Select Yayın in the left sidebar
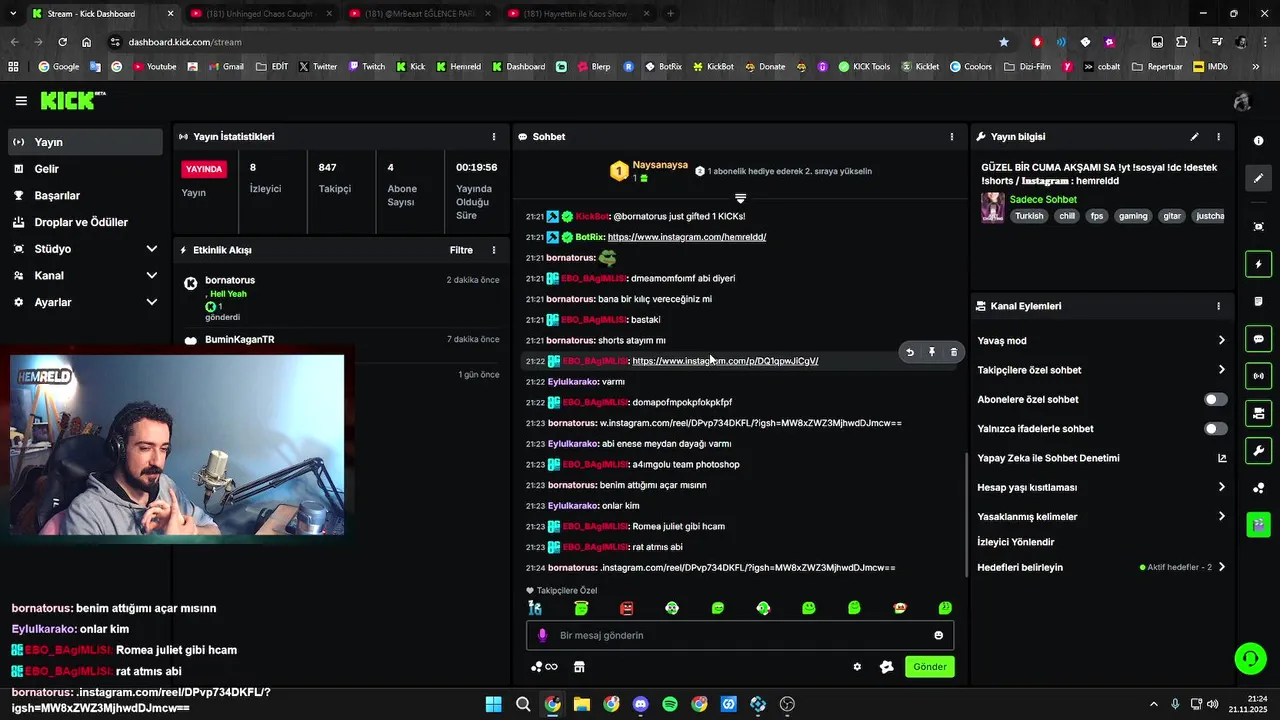1280x720 pixels. tap(85, 142)
